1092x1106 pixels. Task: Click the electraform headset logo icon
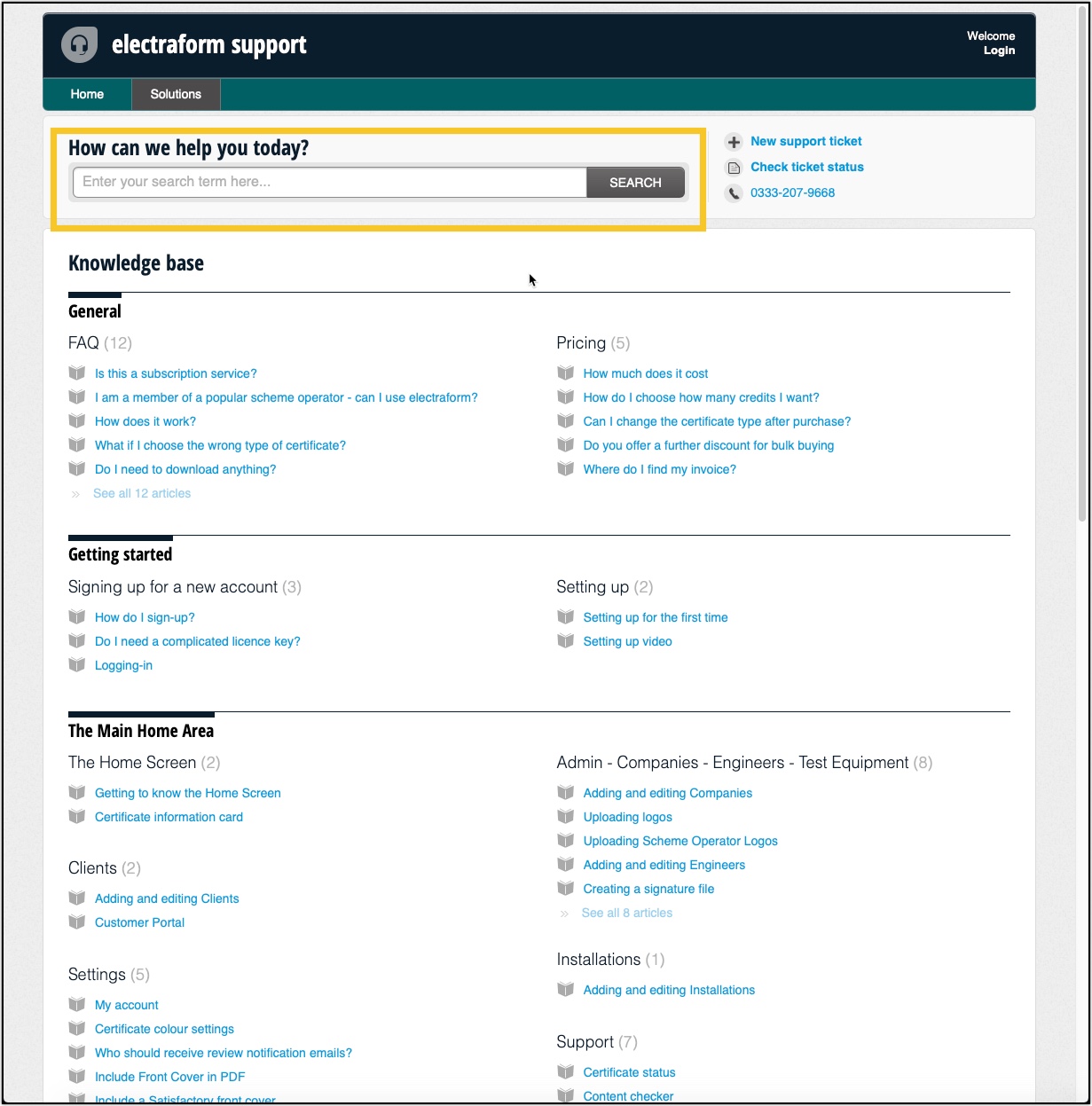79,44
